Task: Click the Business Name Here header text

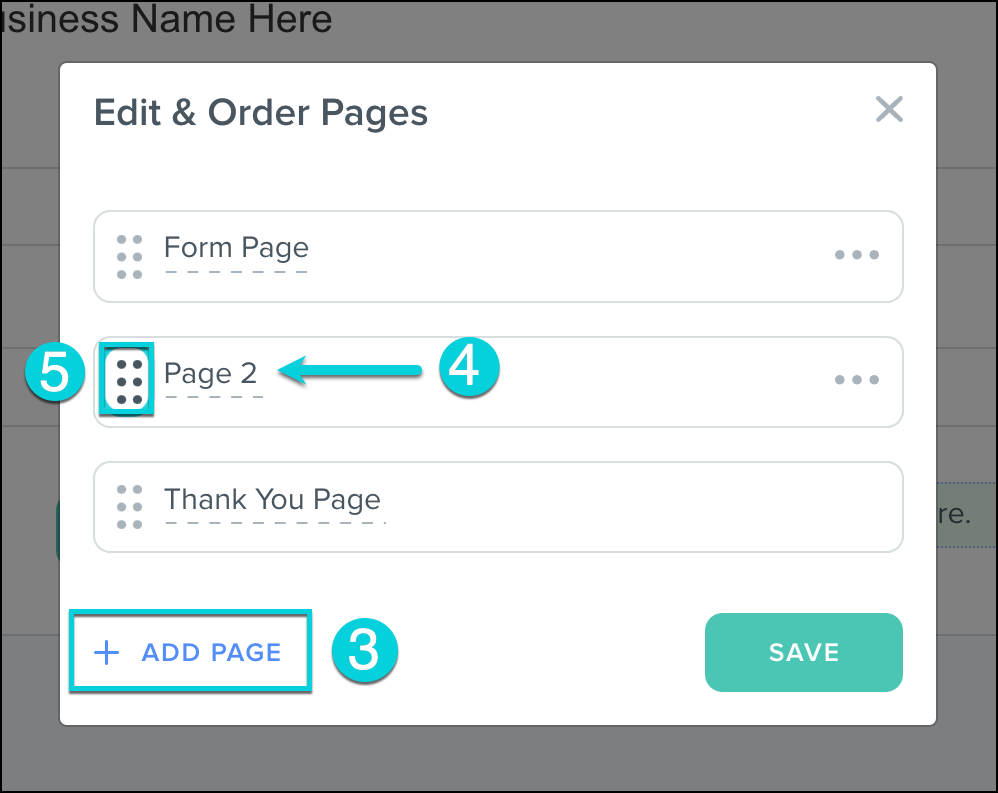Action: point(166,18)
